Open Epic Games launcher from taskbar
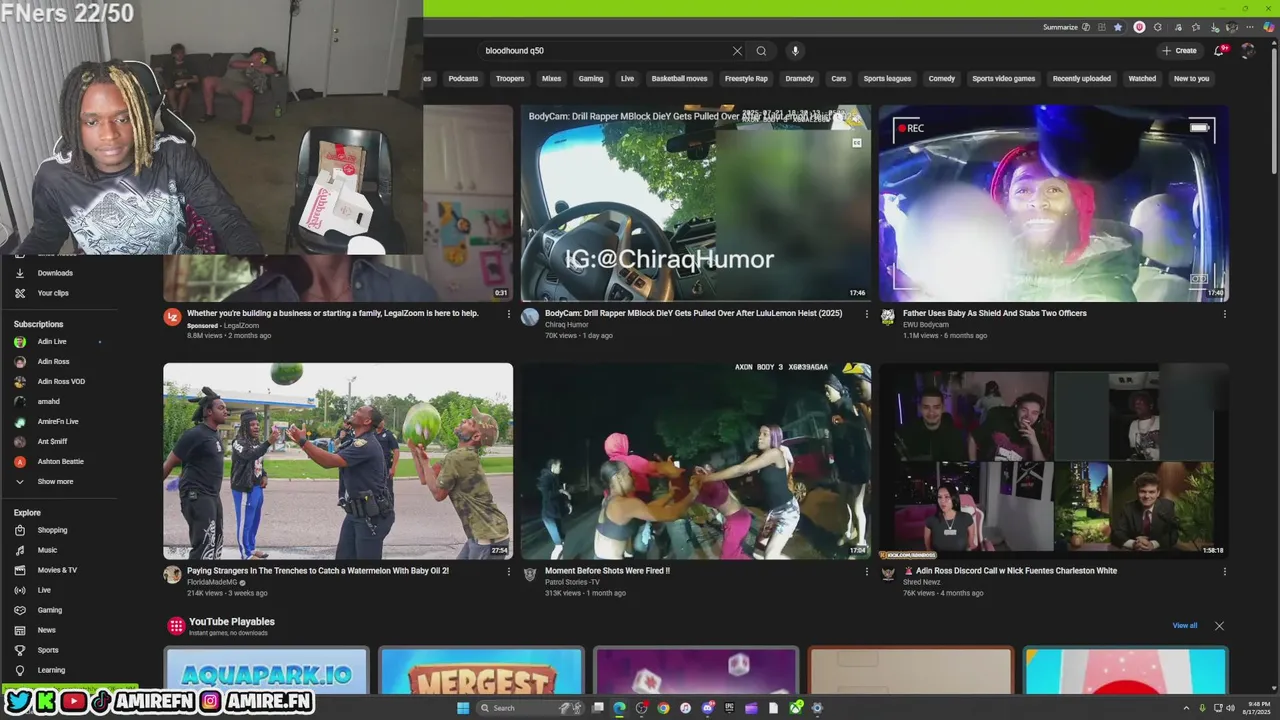 729,708
